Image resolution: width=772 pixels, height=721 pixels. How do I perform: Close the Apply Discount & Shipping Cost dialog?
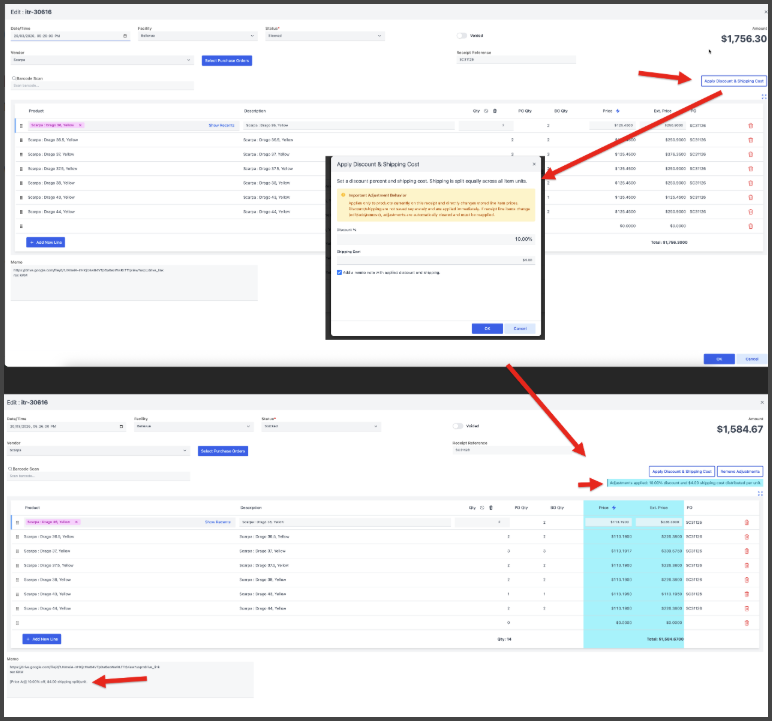534,163
